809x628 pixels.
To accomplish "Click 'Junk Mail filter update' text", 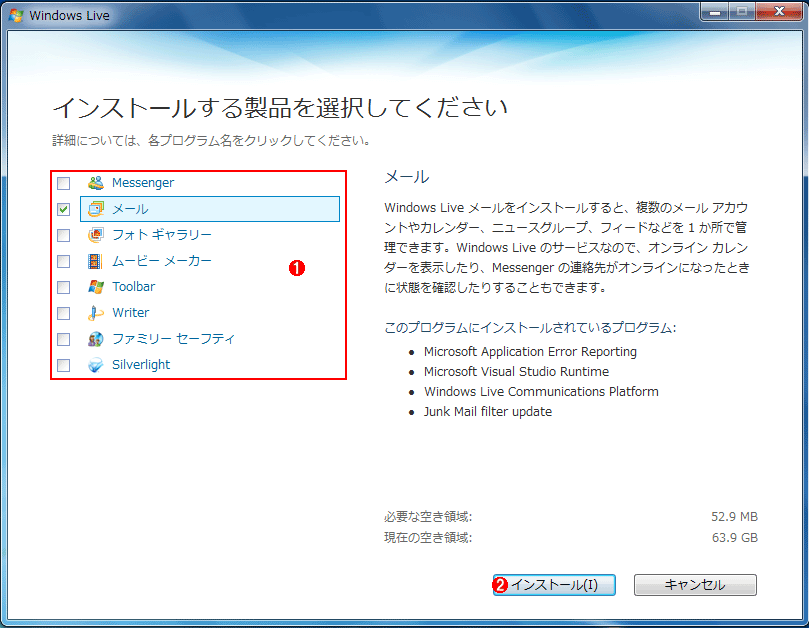I will point(488,412).
